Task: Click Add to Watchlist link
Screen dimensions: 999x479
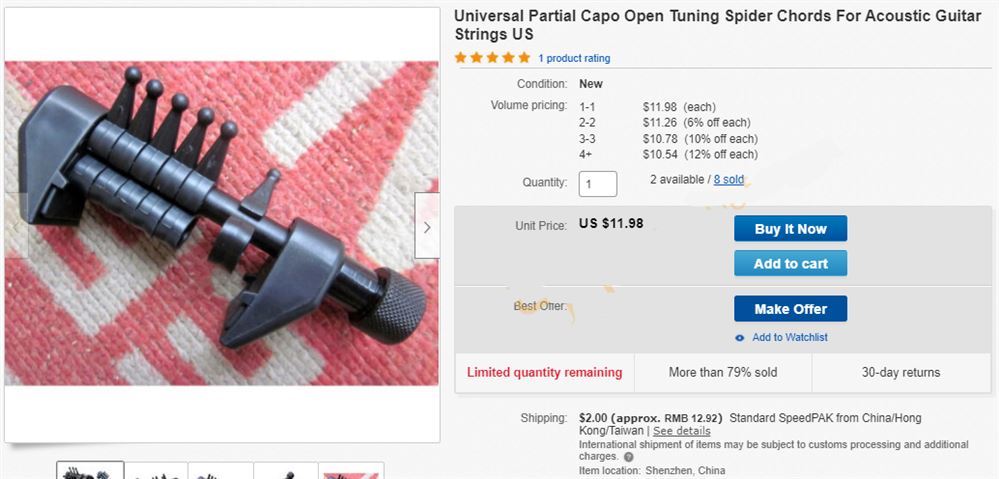Action: pyautogui.click(x=790, y=338)
